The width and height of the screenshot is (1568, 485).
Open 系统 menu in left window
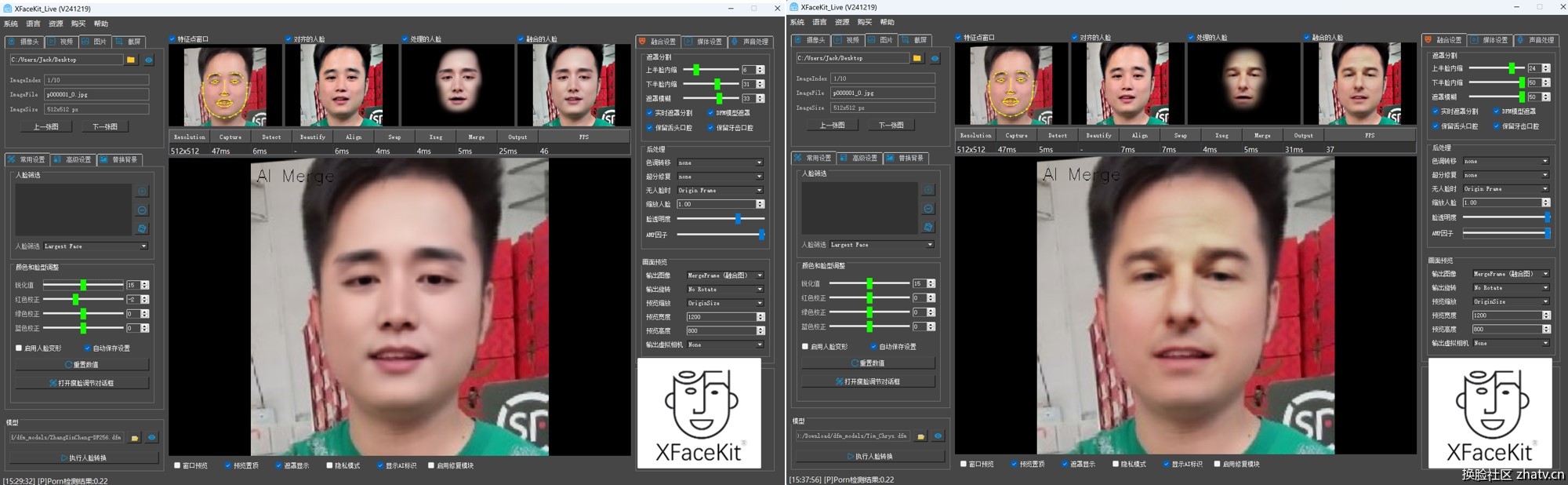pos(11,24)
